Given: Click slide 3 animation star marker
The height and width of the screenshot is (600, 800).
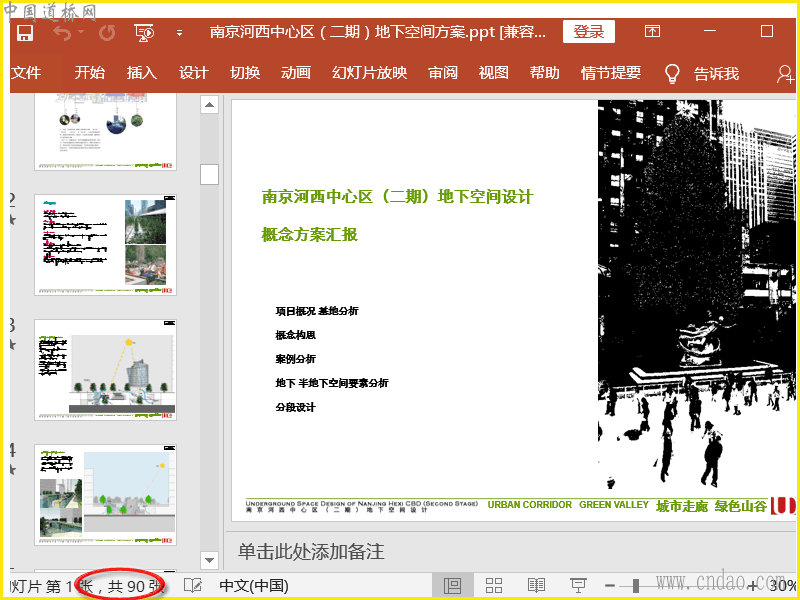Looking at the screenshot, I should (12, 345).
